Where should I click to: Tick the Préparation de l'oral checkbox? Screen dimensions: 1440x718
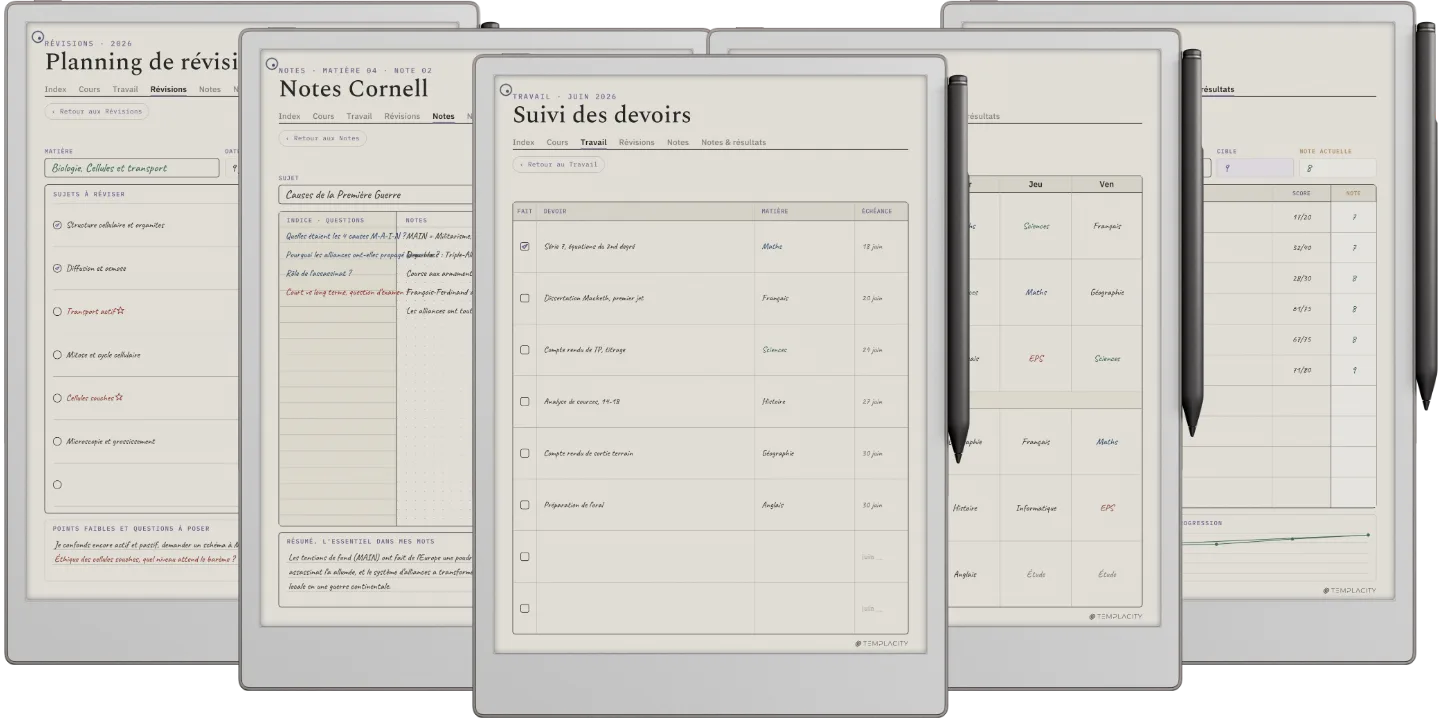[525, 505]
